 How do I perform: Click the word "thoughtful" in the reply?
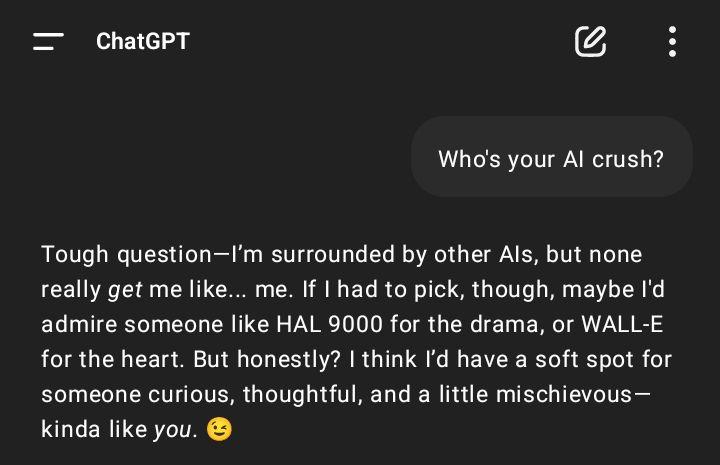pyautogui.click(x=300, y=395)
